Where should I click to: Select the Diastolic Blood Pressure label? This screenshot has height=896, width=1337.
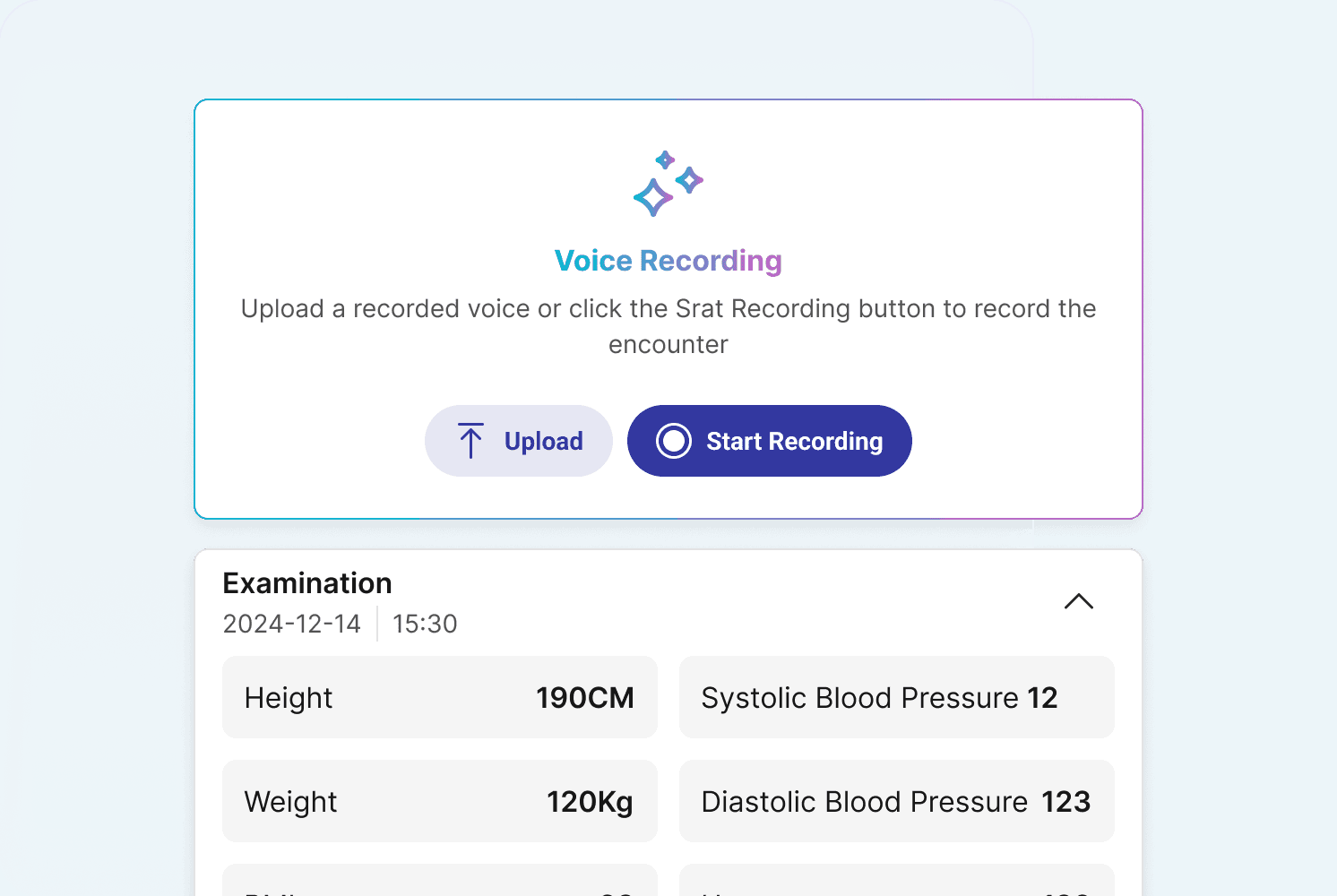click(x=864, y=802)
